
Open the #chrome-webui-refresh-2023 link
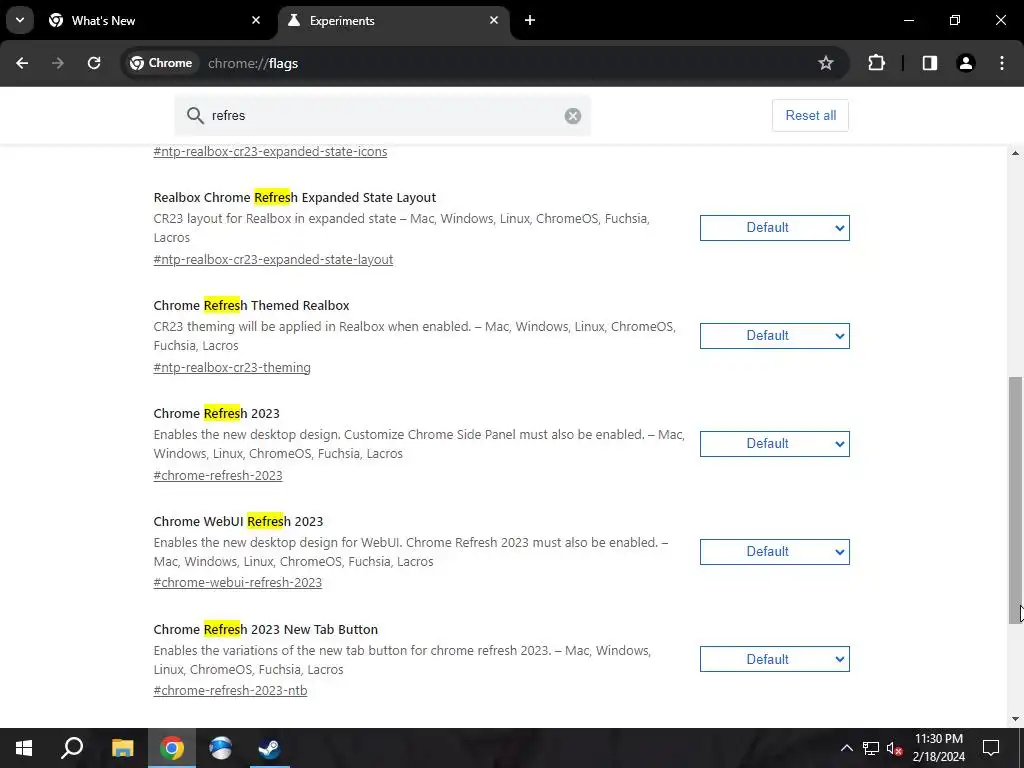click(x=238, y=583)
